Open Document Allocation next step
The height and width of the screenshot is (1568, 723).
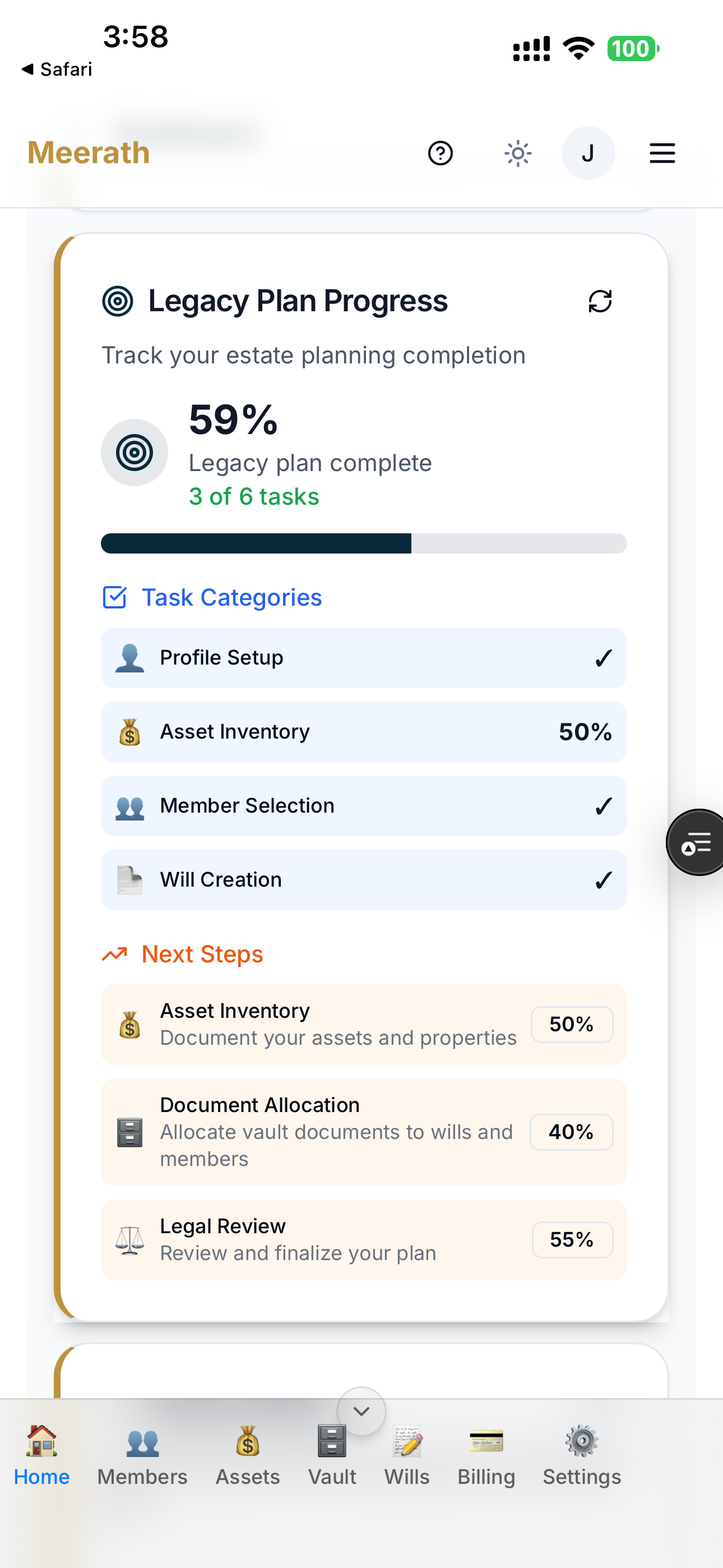coord(364,1132)
